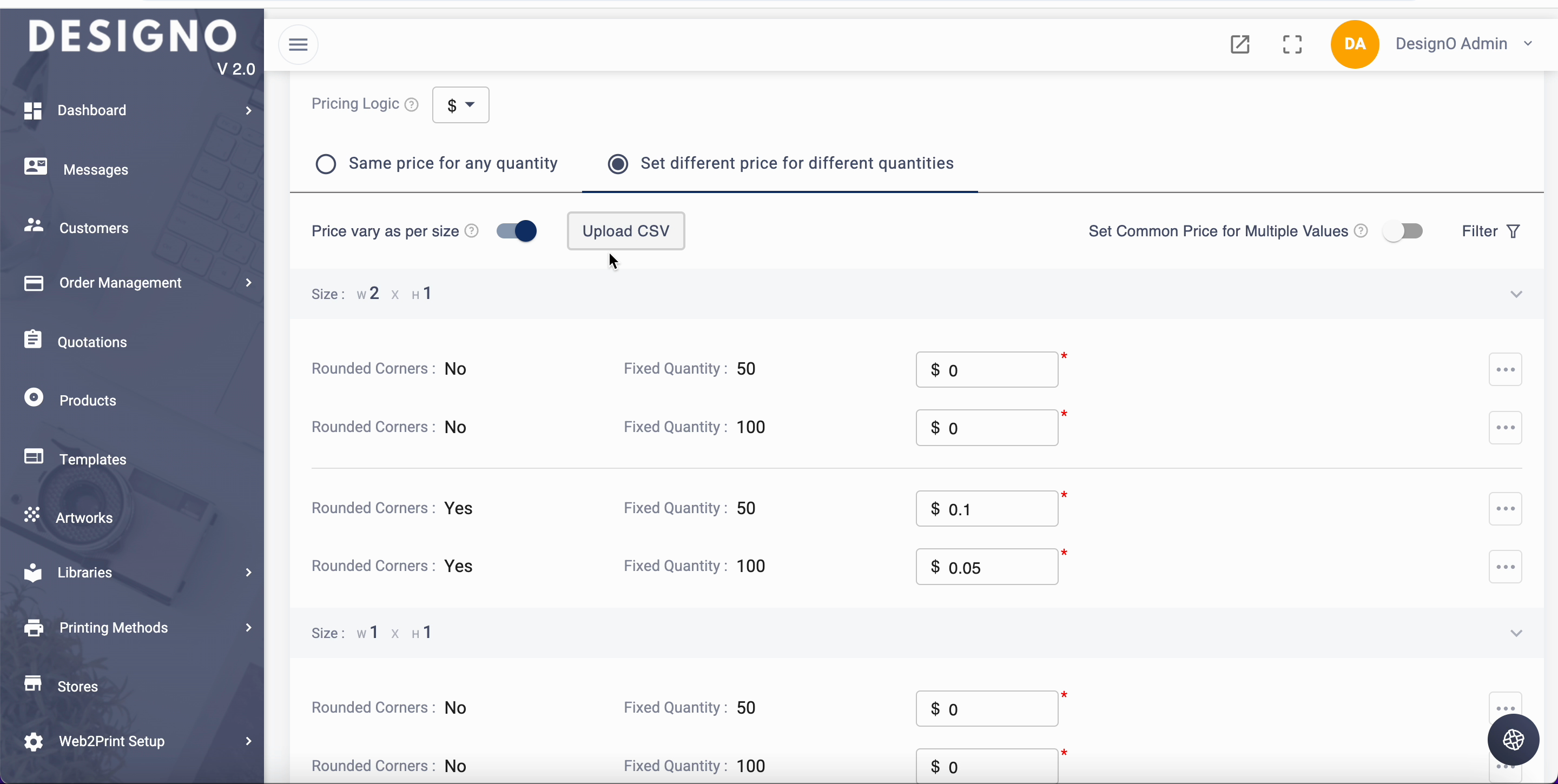The image size is (1558, 784).
Task: Enable Set Common Price for Multiple Values
Action: 1403,231
